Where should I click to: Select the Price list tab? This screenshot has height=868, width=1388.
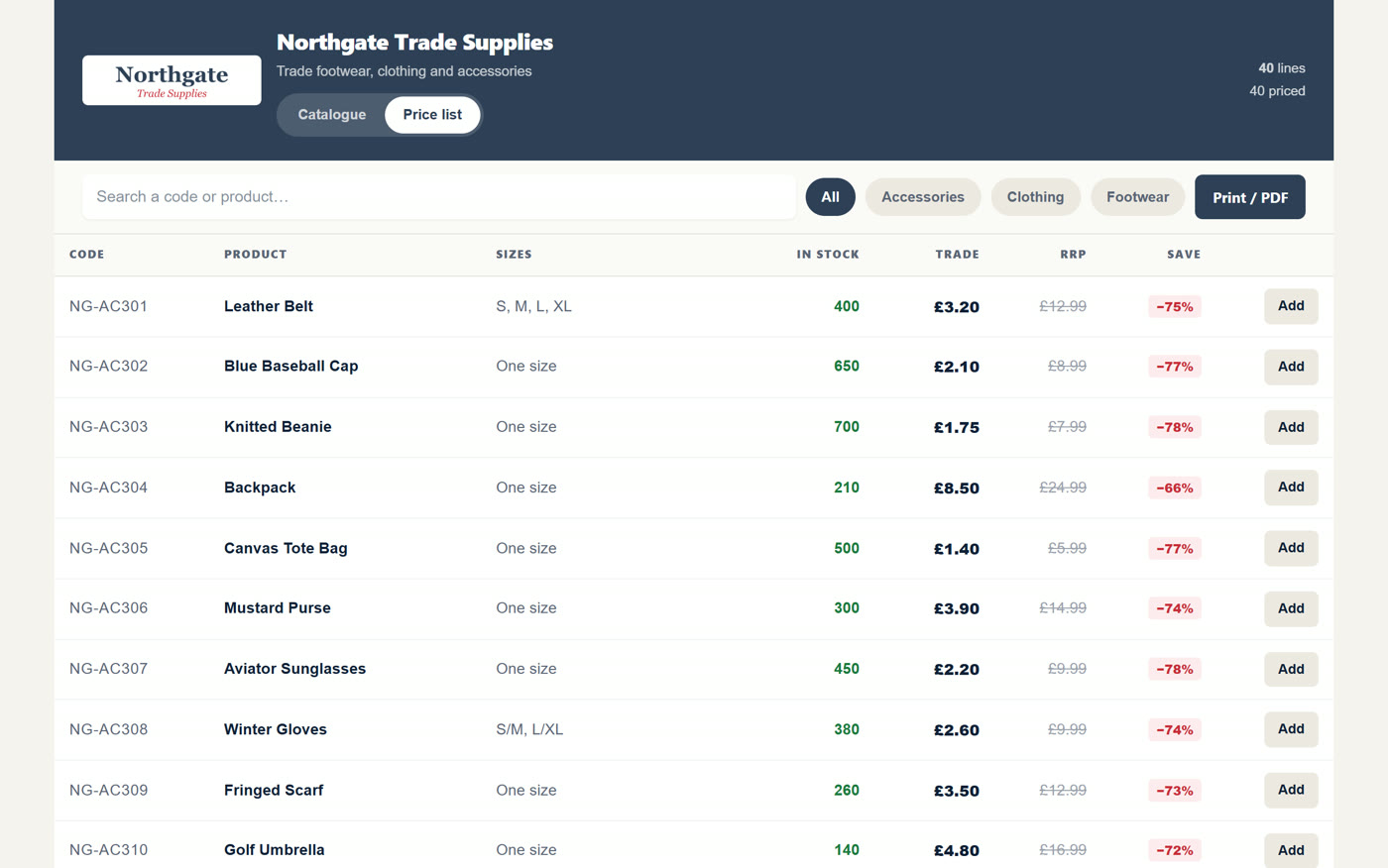coord(432,115)
